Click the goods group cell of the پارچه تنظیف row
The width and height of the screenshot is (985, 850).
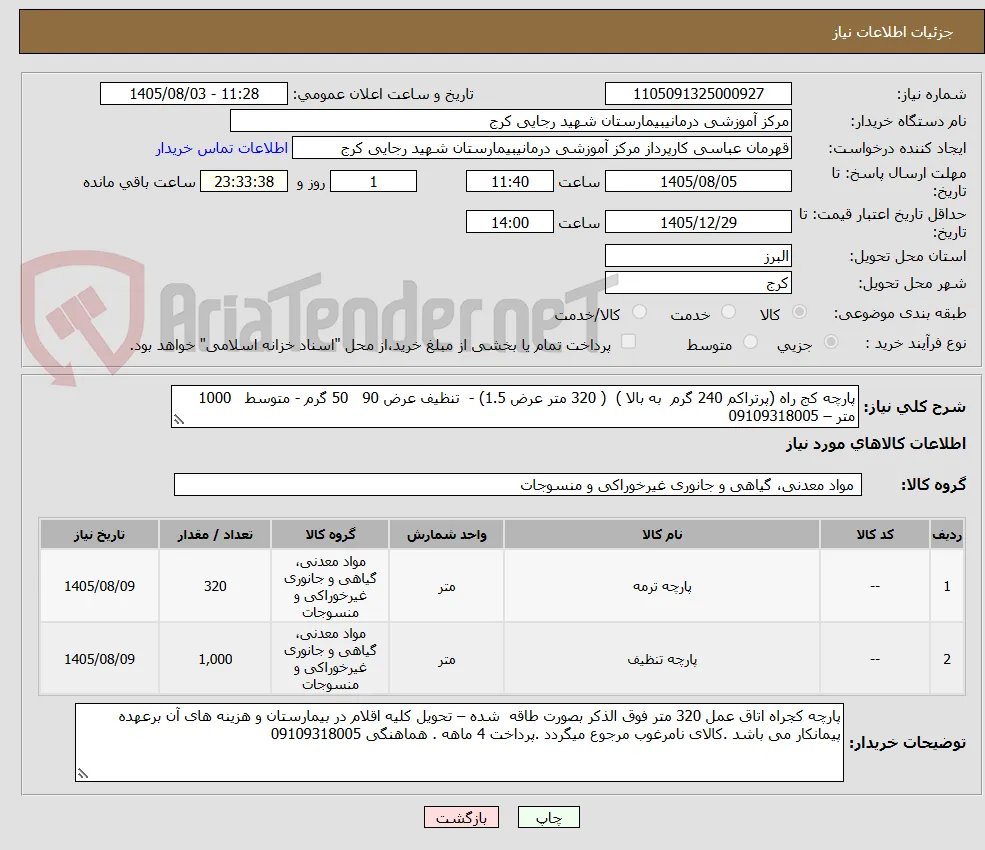click(x=330, y=659)
